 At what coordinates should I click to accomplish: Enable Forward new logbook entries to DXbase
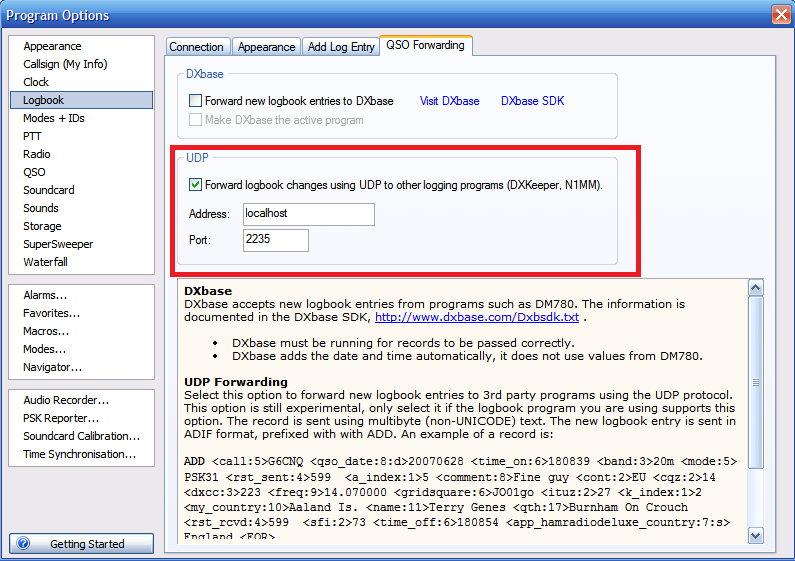pyautogui.click(x=196, y=101)
